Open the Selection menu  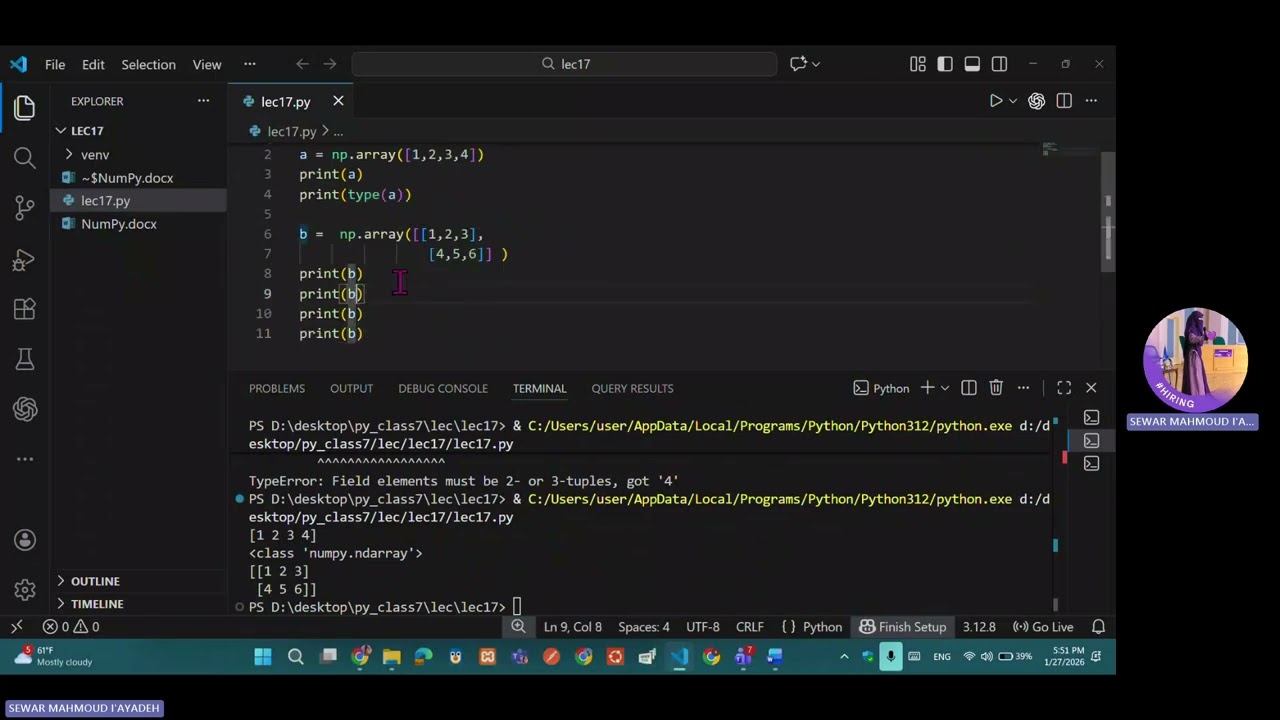(x=148, y=64)
